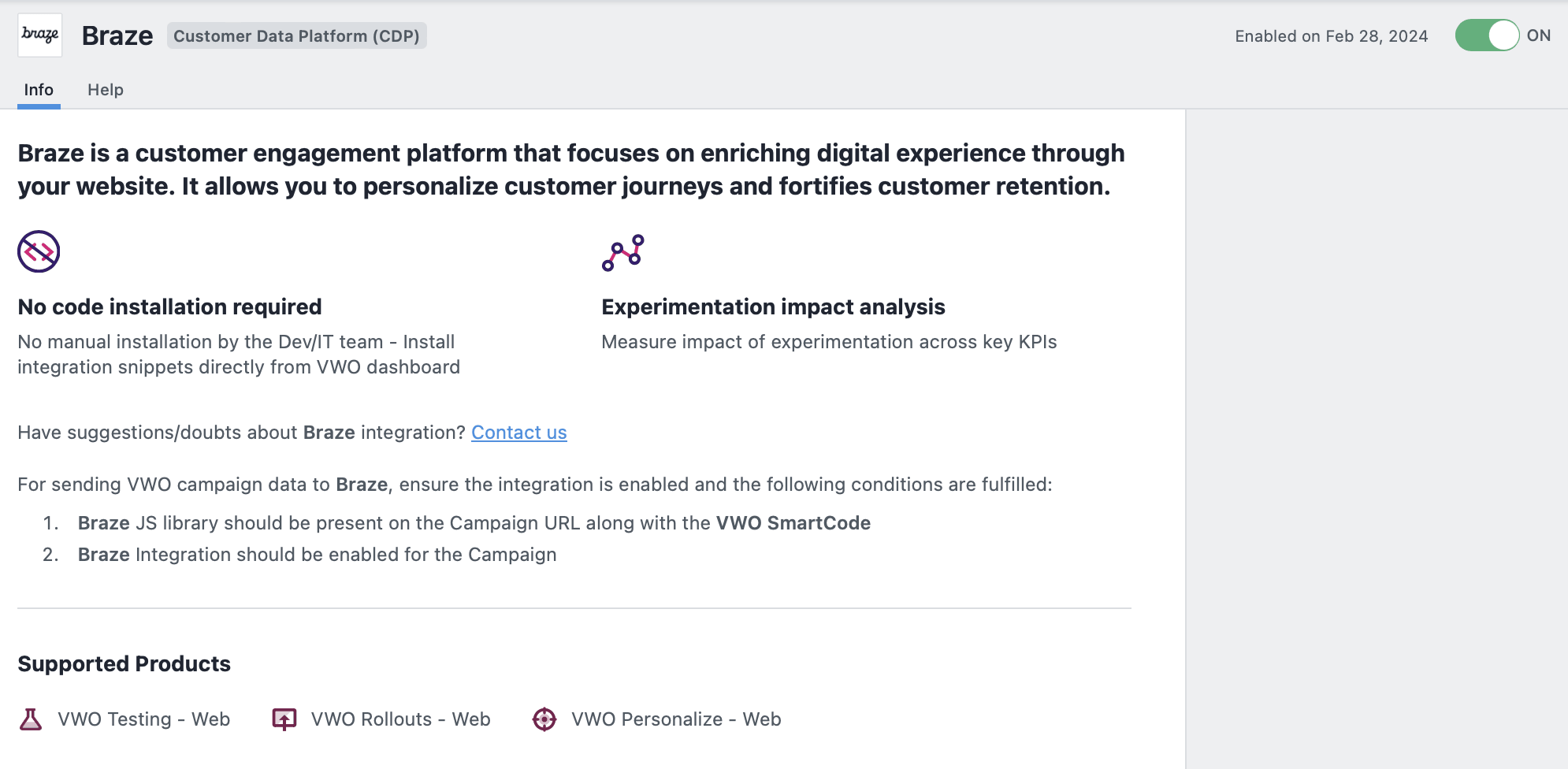Select the Info tab

39,90
